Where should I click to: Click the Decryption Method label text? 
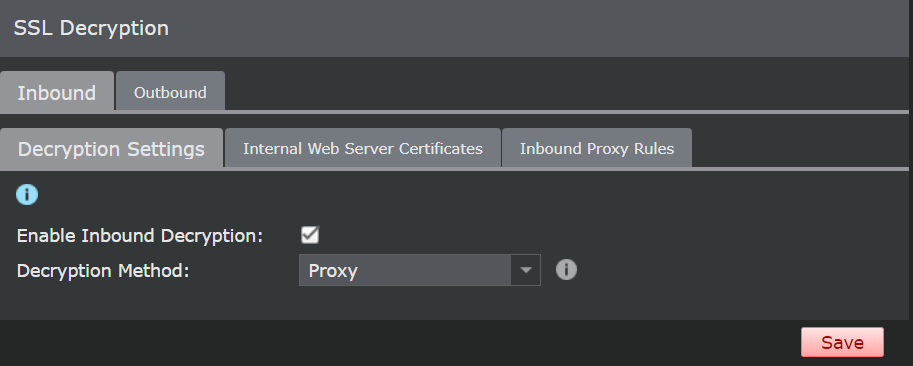point(103,271)
